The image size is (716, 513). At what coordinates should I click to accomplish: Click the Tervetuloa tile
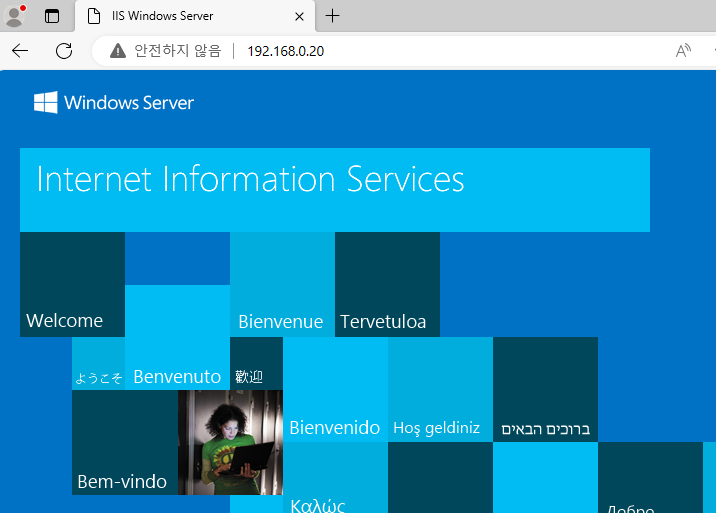pyautogui.click(x=387, y=284)
